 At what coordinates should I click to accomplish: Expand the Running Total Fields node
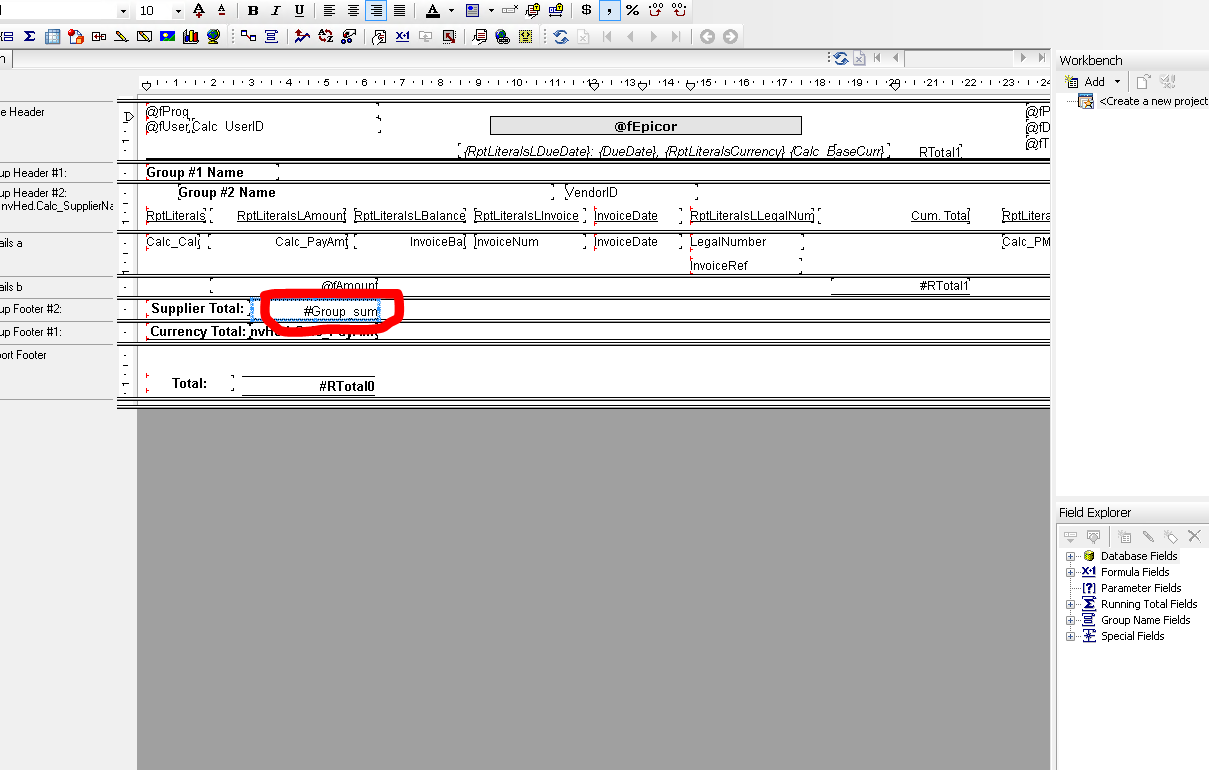1070,604
